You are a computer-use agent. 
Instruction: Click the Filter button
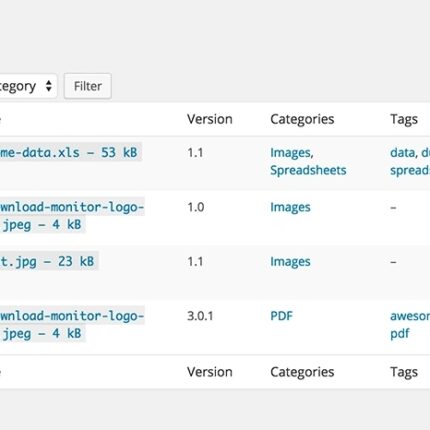(x=88, y=86)
